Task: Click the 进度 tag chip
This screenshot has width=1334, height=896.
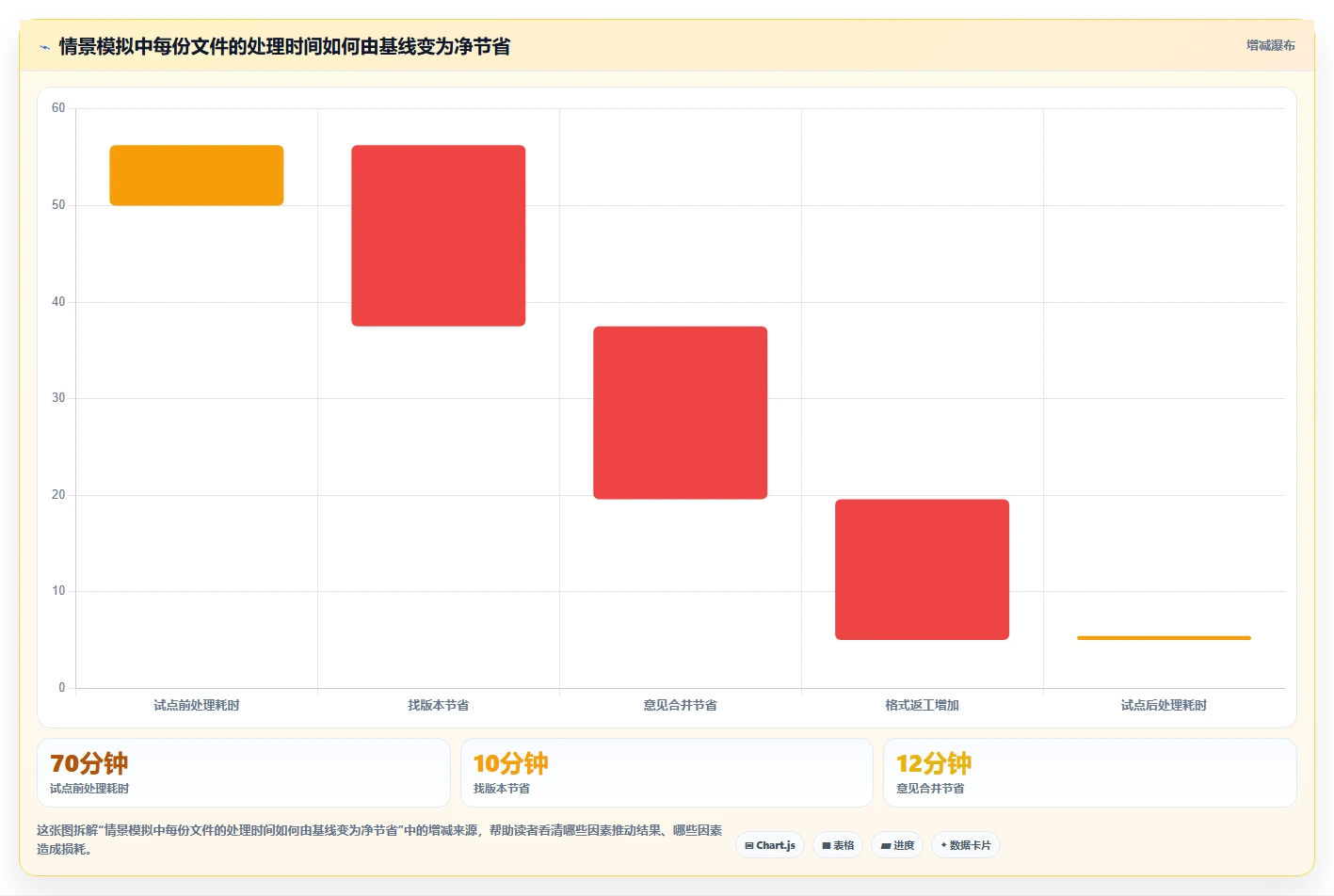Action: [897, 845]
